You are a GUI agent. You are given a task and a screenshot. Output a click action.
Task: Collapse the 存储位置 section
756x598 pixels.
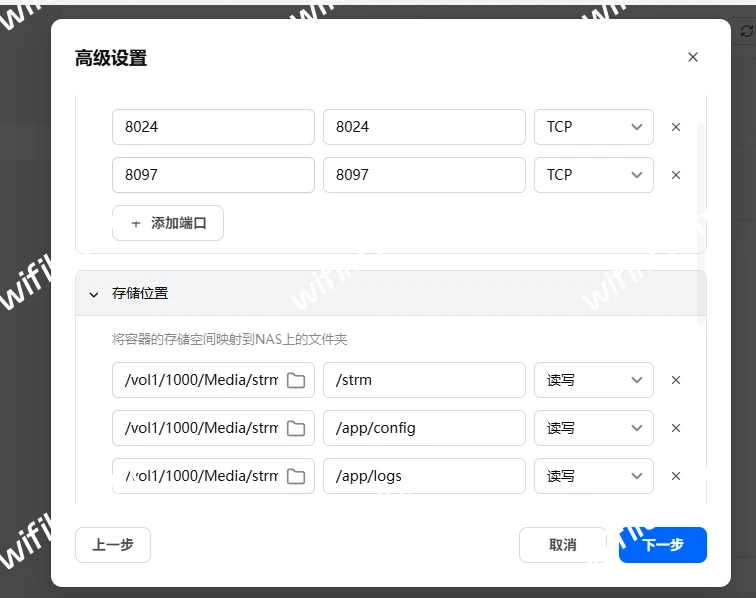pos(94,294)
